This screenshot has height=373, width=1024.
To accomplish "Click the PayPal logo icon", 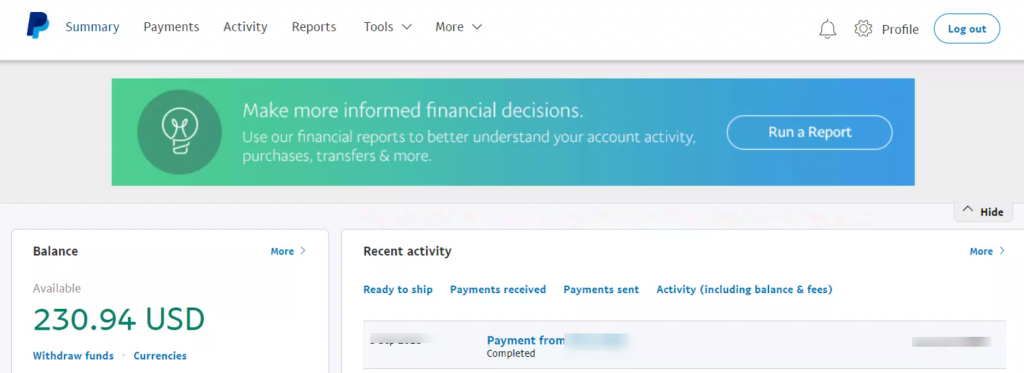I will click(38, 27).
